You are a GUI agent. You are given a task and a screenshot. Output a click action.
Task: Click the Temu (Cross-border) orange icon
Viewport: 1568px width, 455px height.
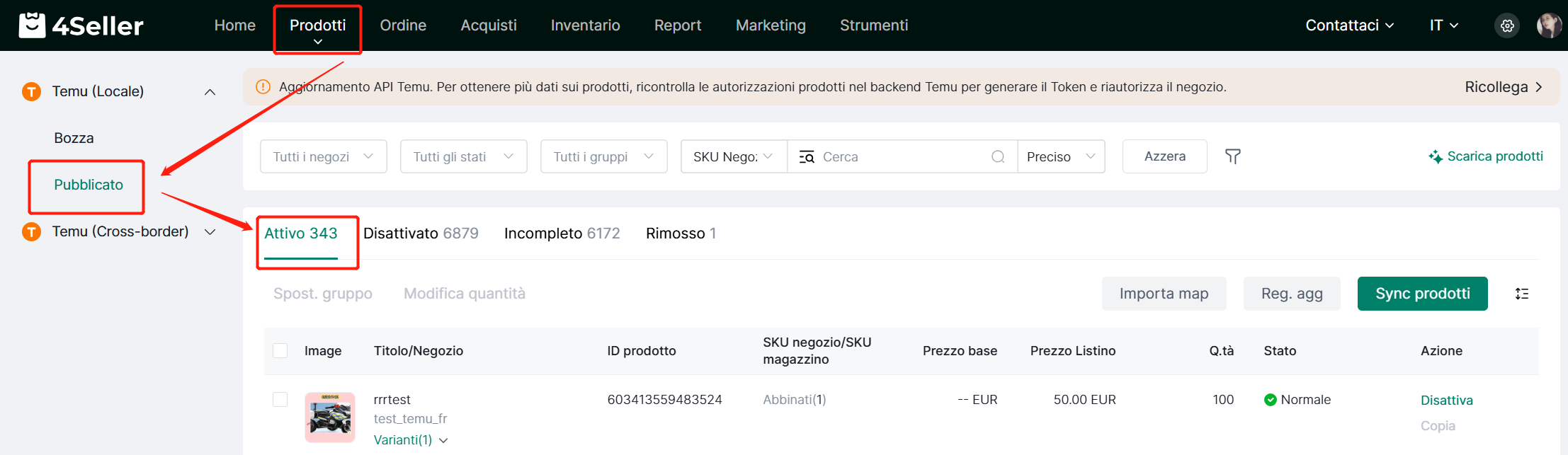pos(32,231)
